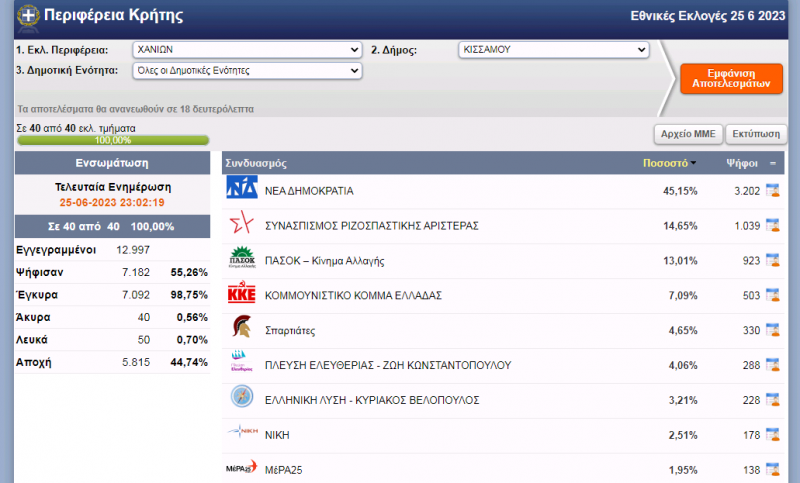Open the Δήμος dropdown showing ΚΙΣΣΑΜΟΥ
This screenshot has height=483, width=800.
click(553, 50)
